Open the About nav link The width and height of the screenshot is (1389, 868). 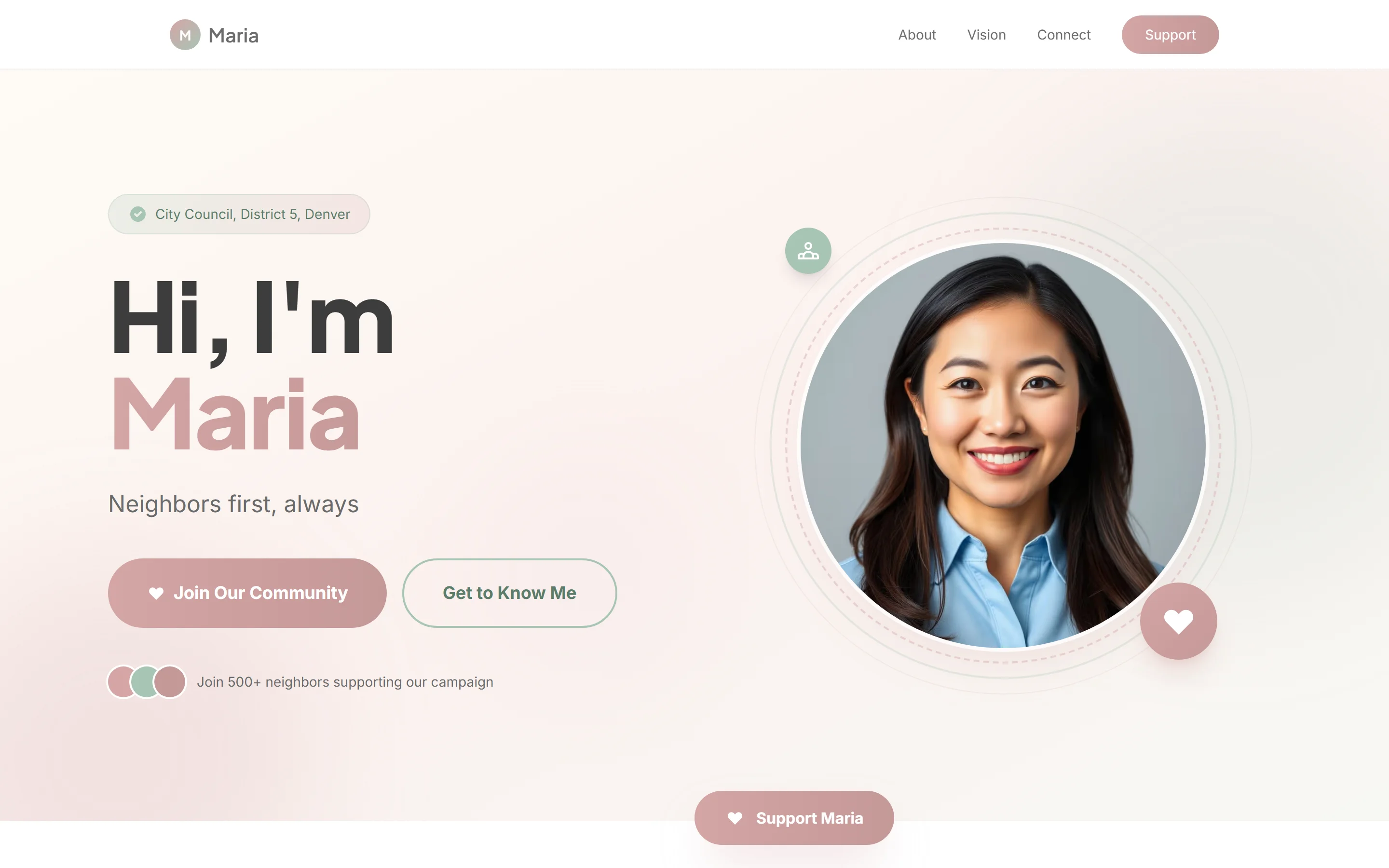point(917,35)
